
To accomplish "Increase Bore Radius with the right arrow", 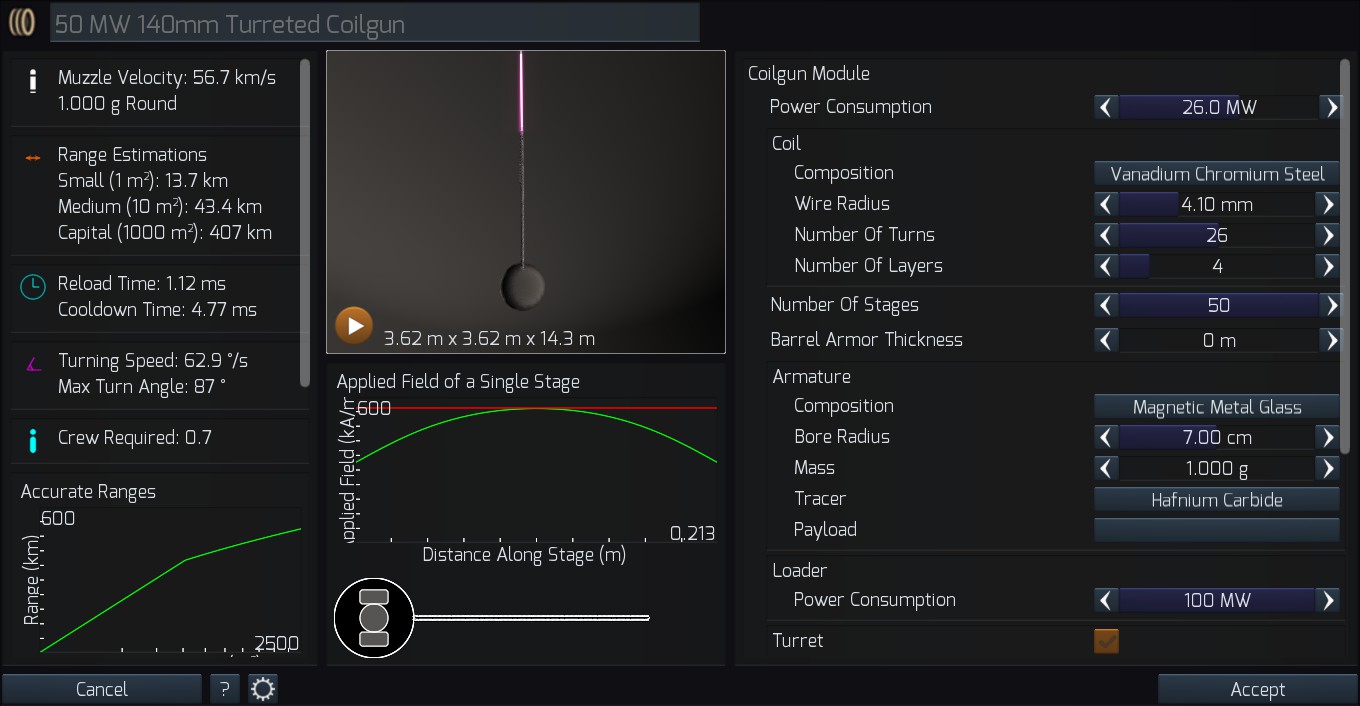I will 1329,437.
